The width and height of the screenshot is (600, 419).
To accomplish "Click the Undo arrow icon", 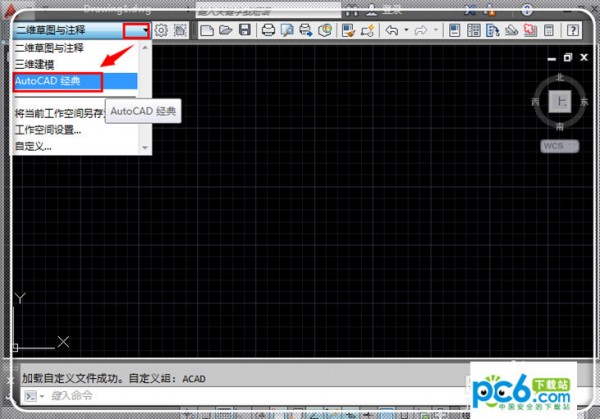I will pos(391,31).
